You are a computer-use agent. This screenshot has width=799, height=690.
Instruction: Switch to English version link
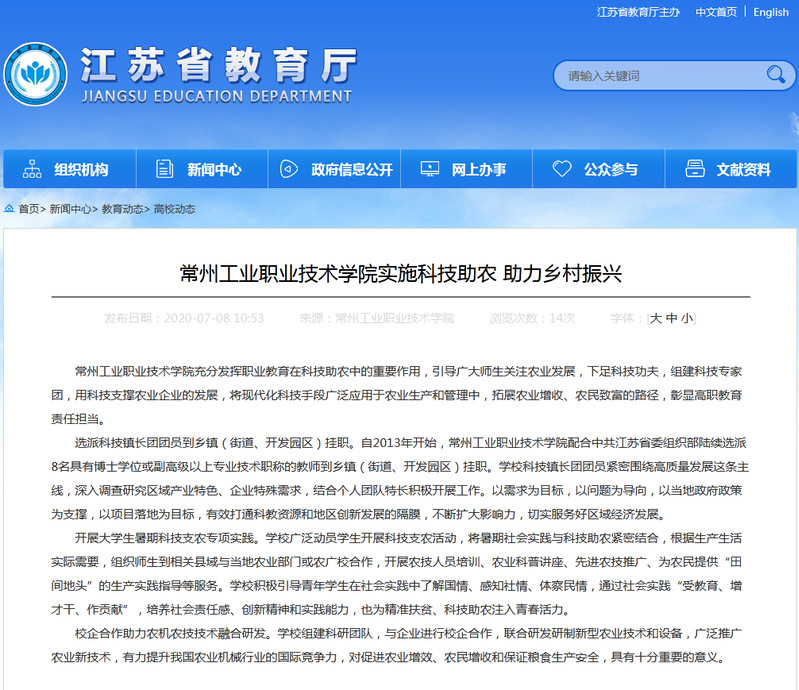(770, 12)
